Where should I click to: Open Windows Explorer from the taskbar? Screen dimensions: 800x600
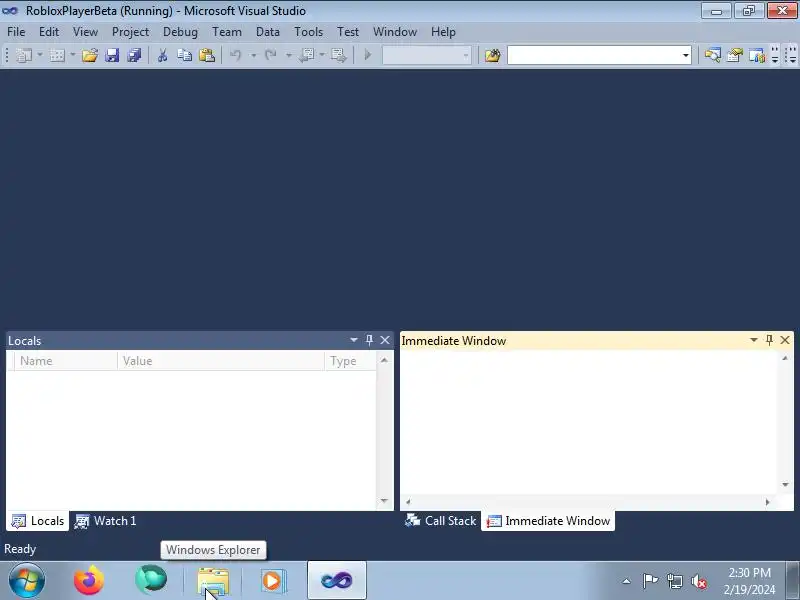pyautogui.click(x=213, y=581)
